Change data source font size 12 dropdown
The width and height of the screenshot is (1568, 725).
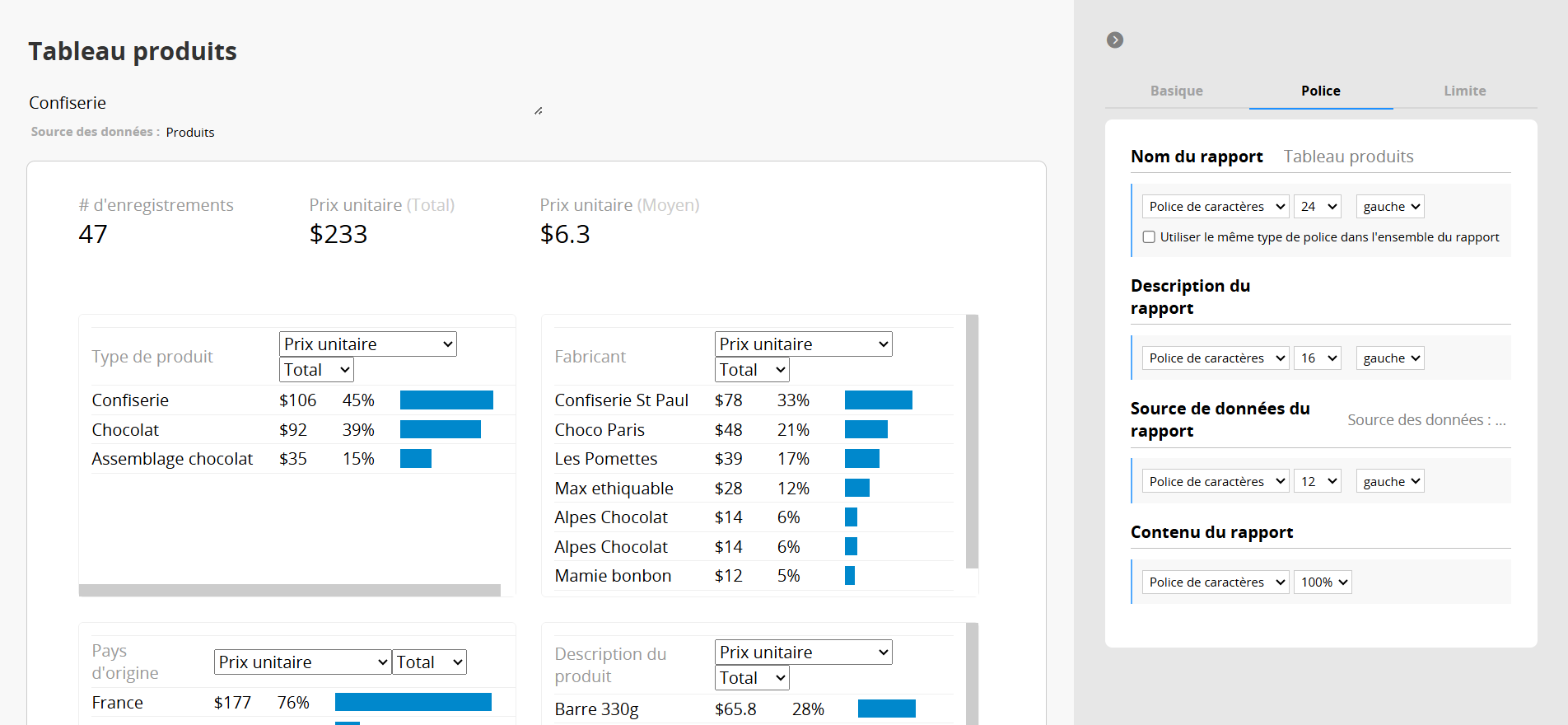click(x=1318, y=482)
